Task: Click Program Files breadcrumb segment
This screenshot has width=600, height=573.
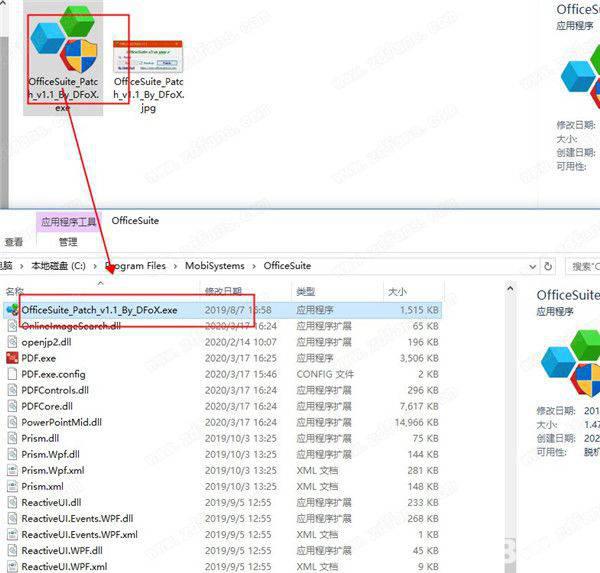Action: tap(135, 266)
